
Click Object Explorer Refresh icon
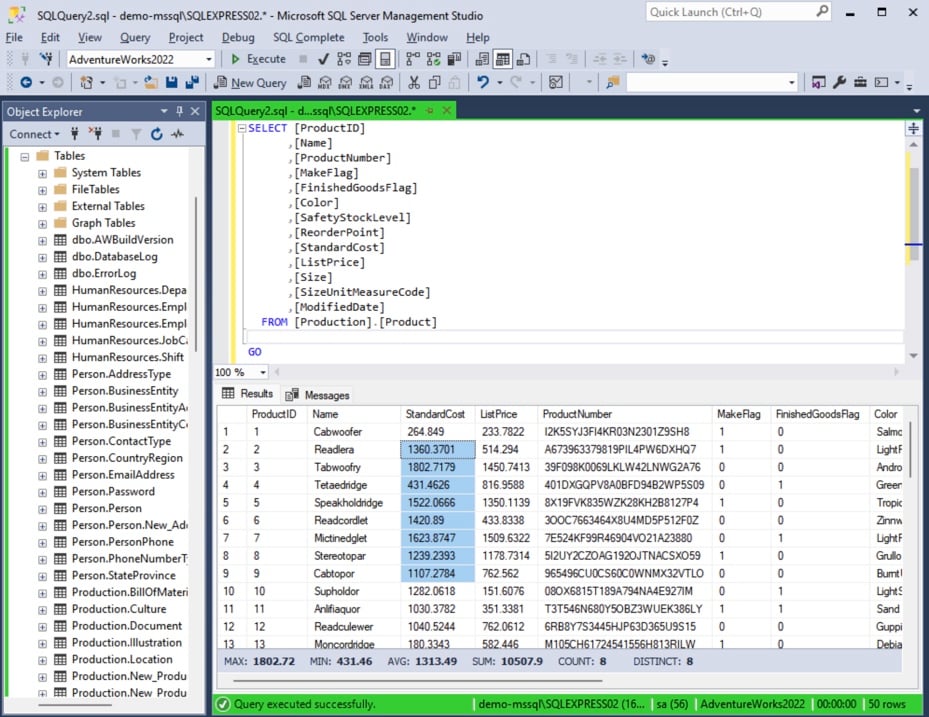click(156, 134)
